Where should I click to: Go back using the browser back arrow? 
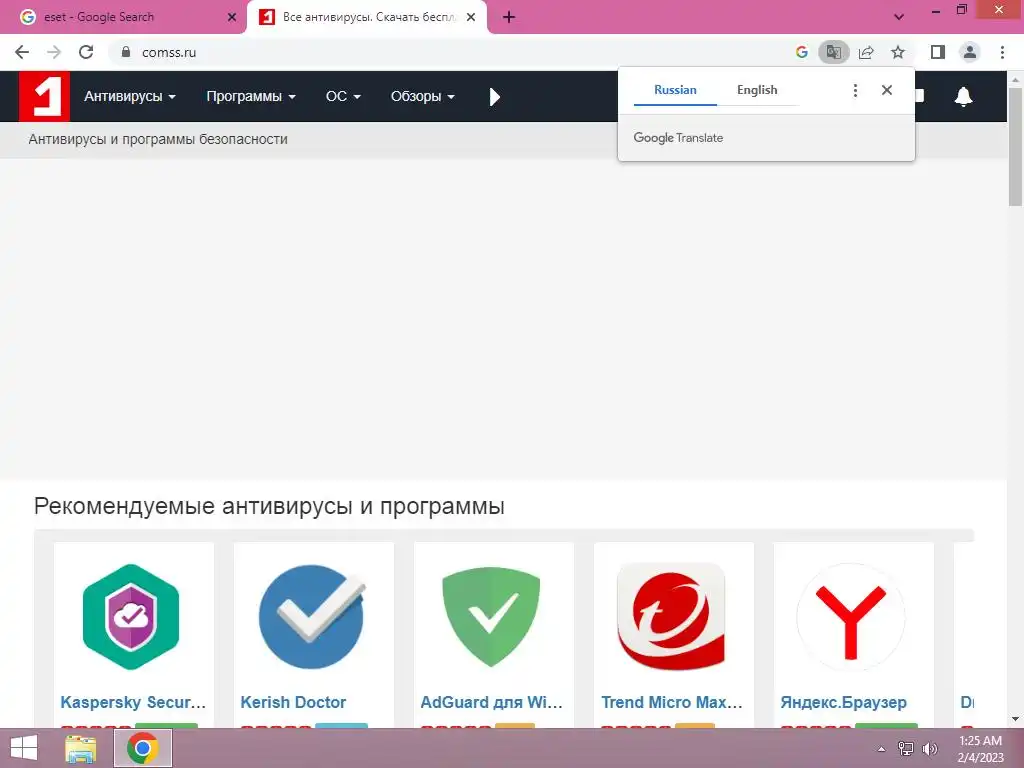22,52
